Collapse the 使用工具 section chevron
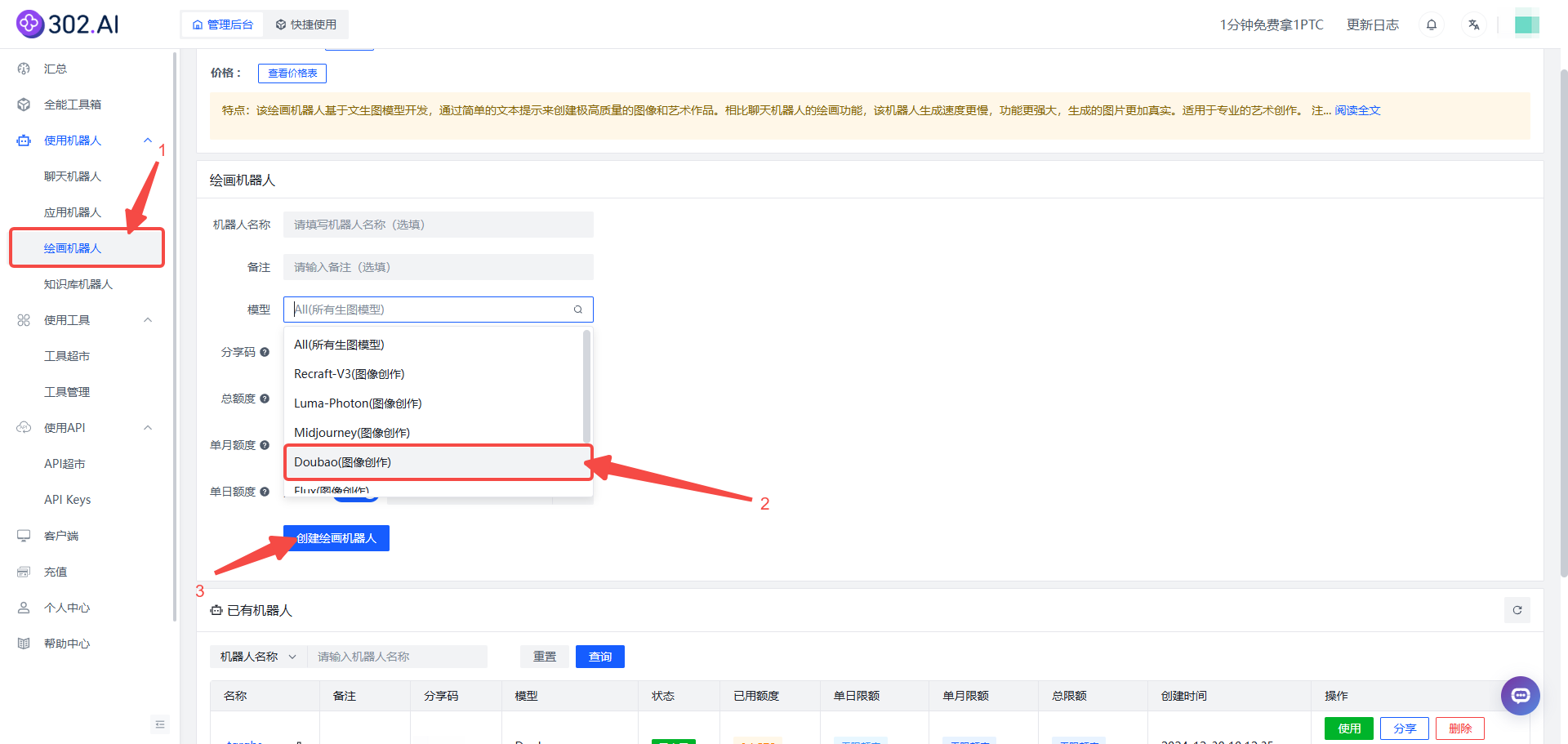 coord(148,320)
